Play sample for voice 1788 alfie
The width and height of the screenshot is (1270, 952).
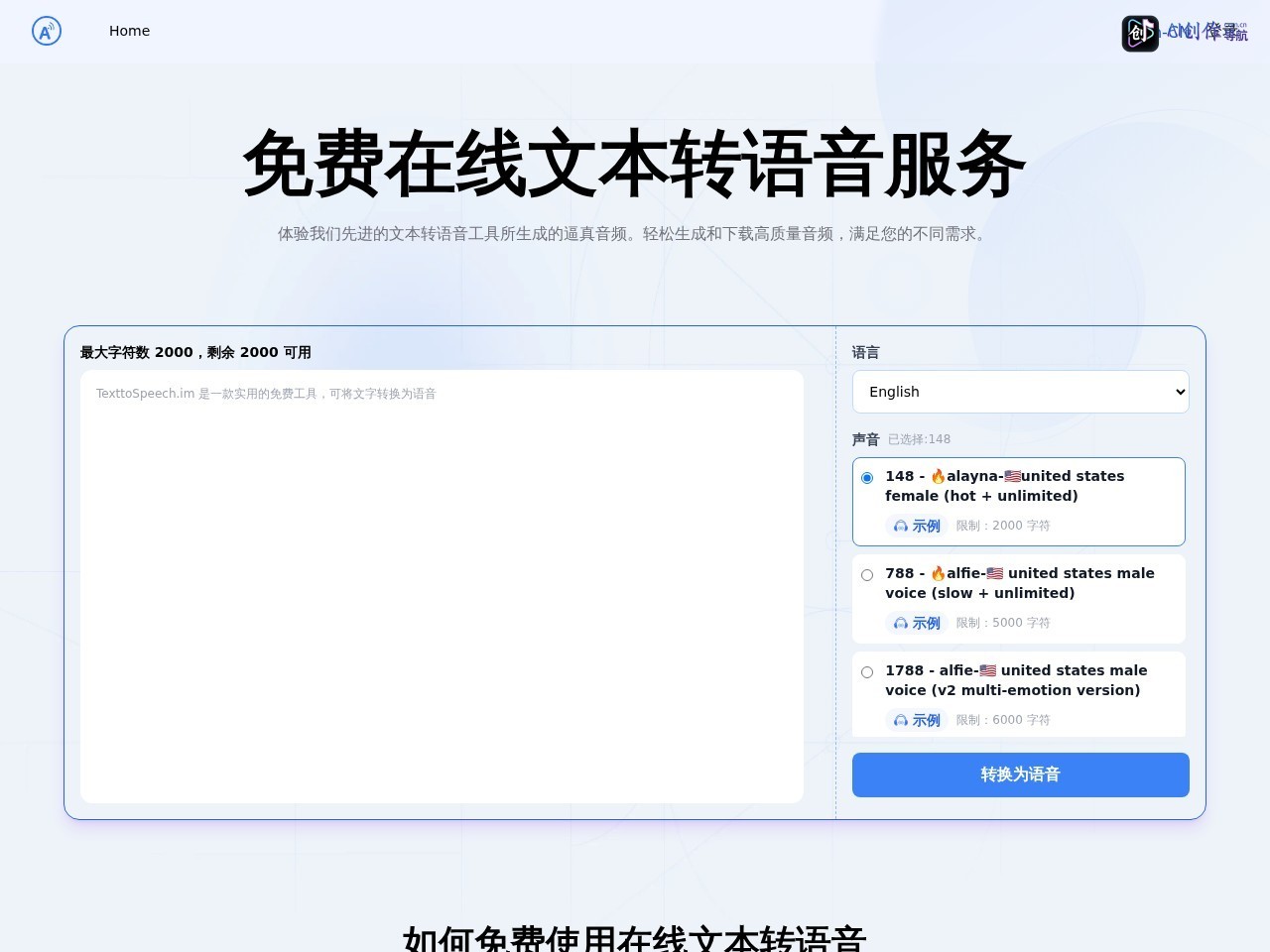click(917, 720)
